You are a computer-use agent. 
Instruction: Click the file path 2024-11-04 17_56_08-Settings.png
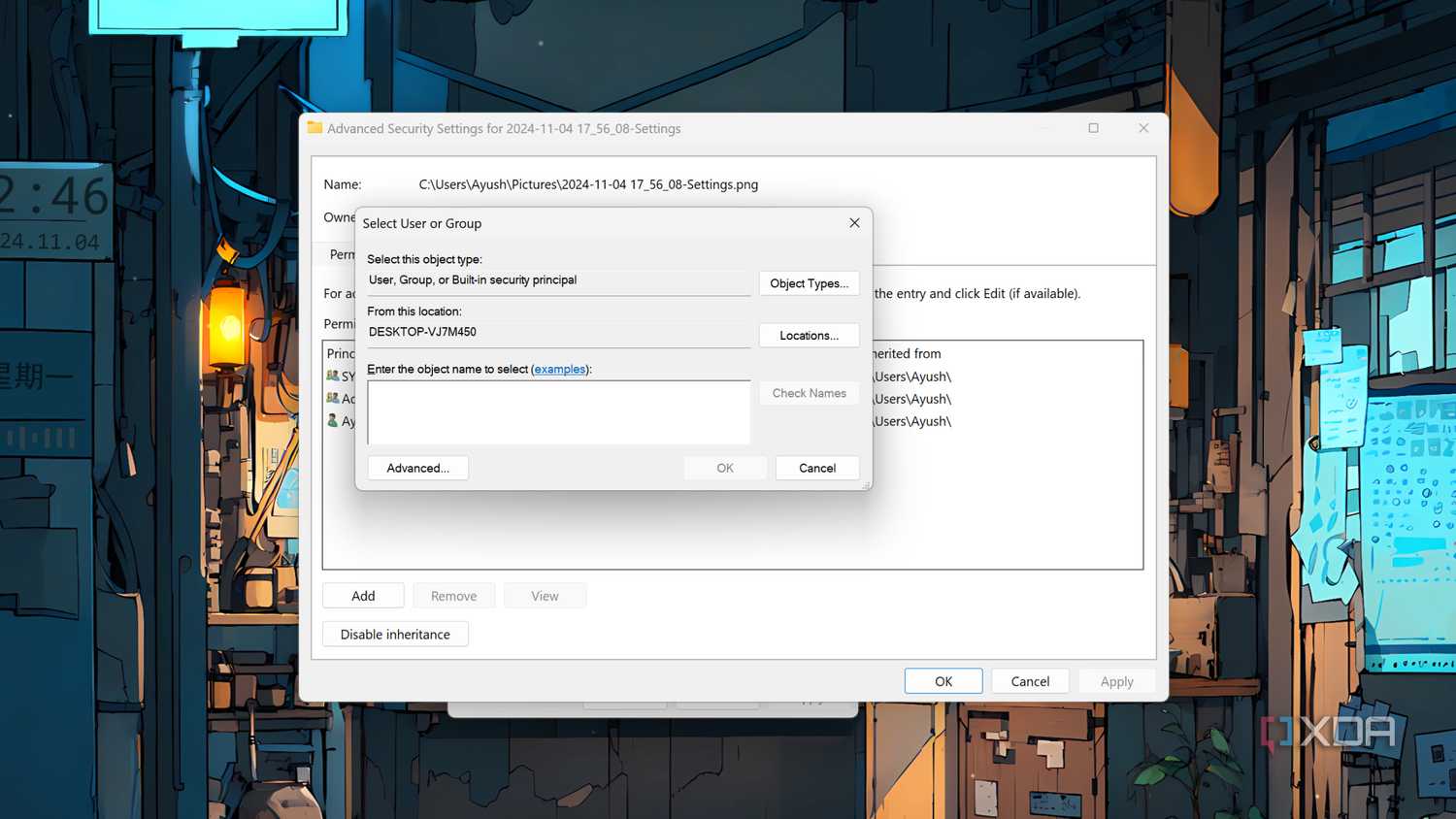[x=588, y=184]
